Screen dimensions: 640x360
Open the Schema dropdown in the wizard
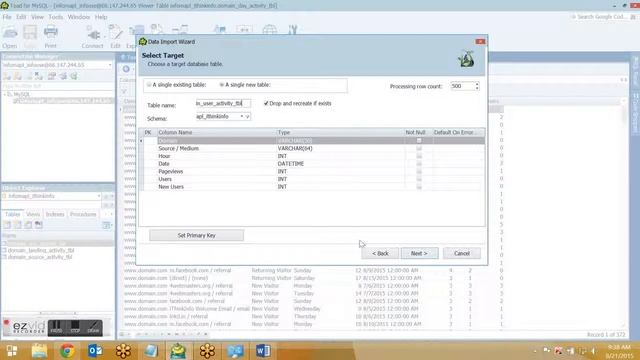pos(247,117)
